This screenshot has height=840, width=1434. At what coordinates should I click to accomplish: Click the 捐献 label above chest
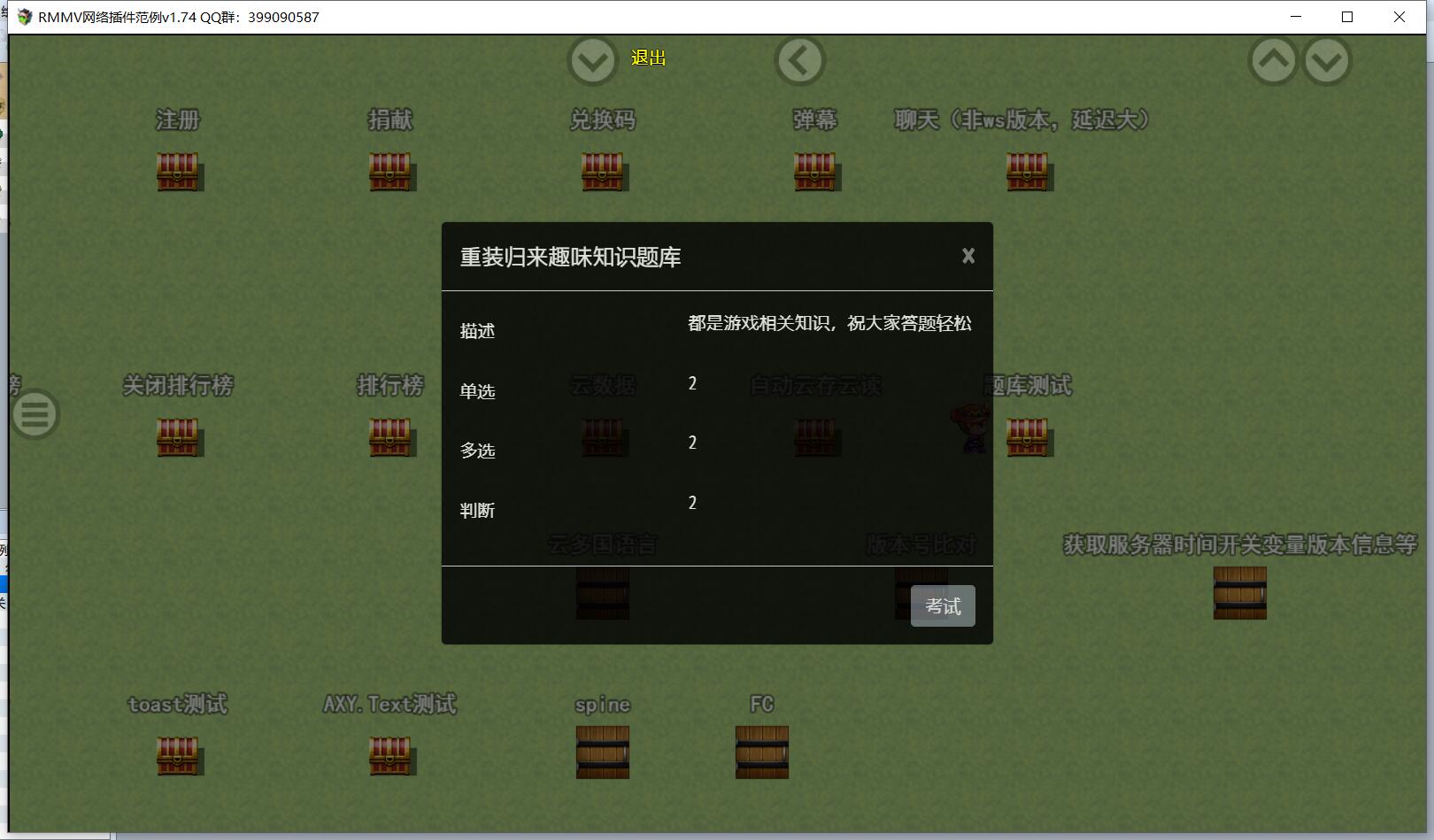(x=390, y=119)
